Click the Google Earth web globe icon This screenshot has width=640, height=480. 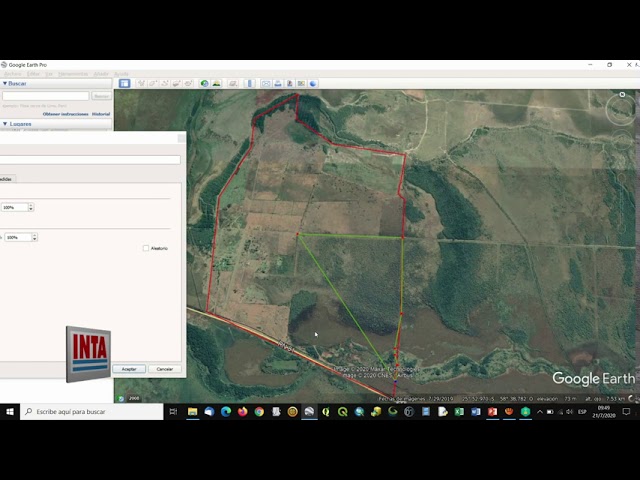click(313, 84)
